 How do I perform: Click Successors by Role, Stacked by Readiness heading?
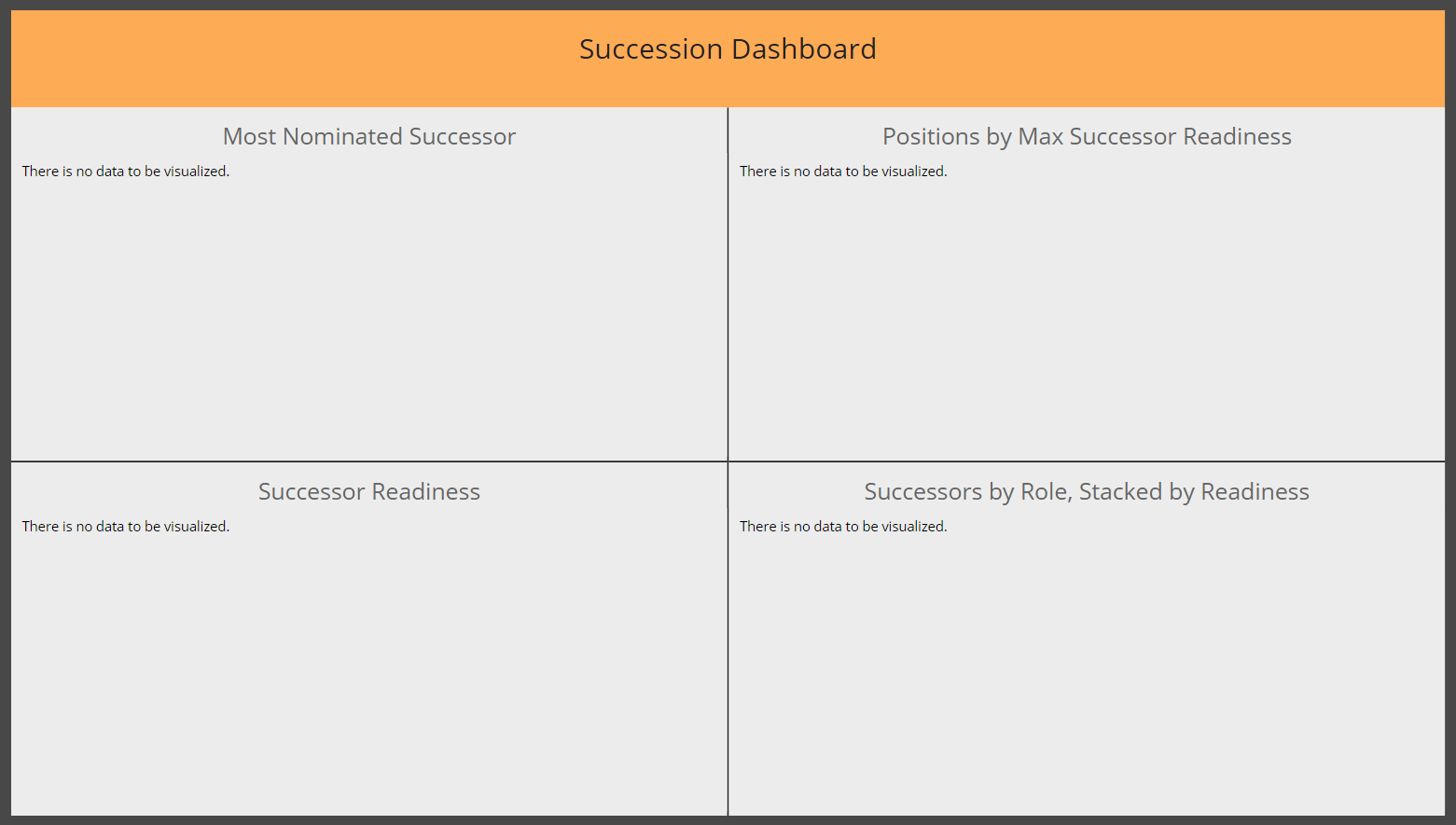click(1087, 491)
